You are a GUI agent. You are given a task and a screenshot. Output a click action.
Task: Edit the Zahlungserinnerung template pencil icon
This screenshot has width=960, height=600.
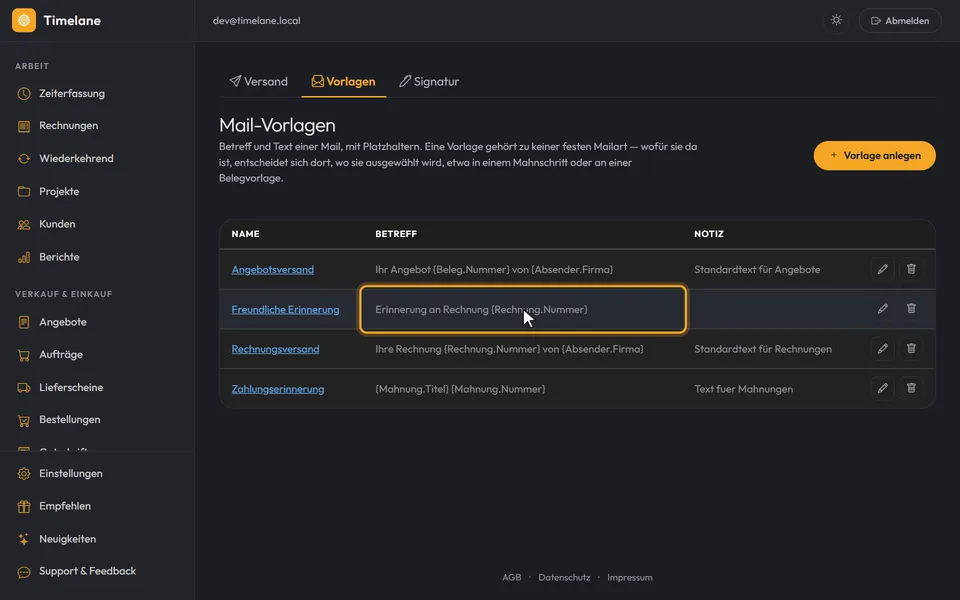[x=882, y=388]
